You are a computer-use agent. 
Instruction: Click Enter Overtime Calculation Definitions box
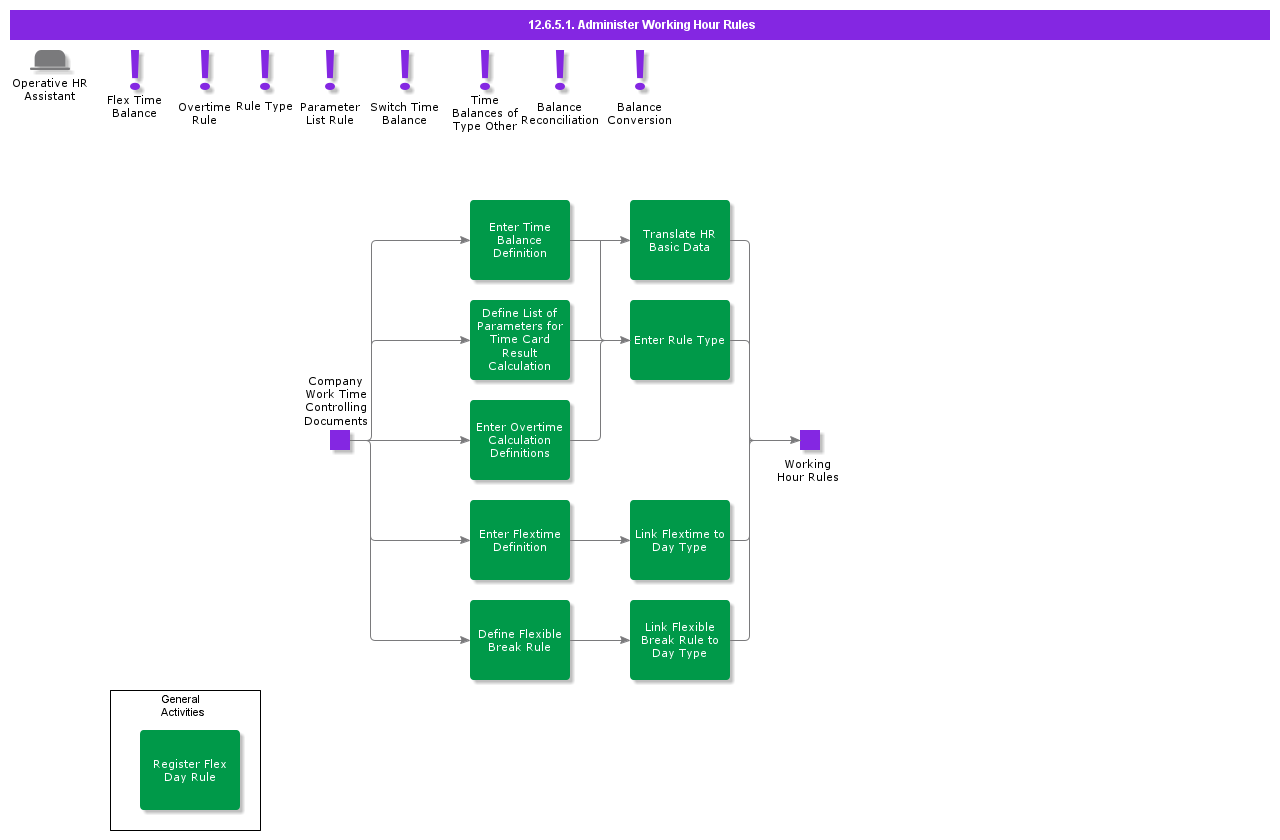[520, 440]
